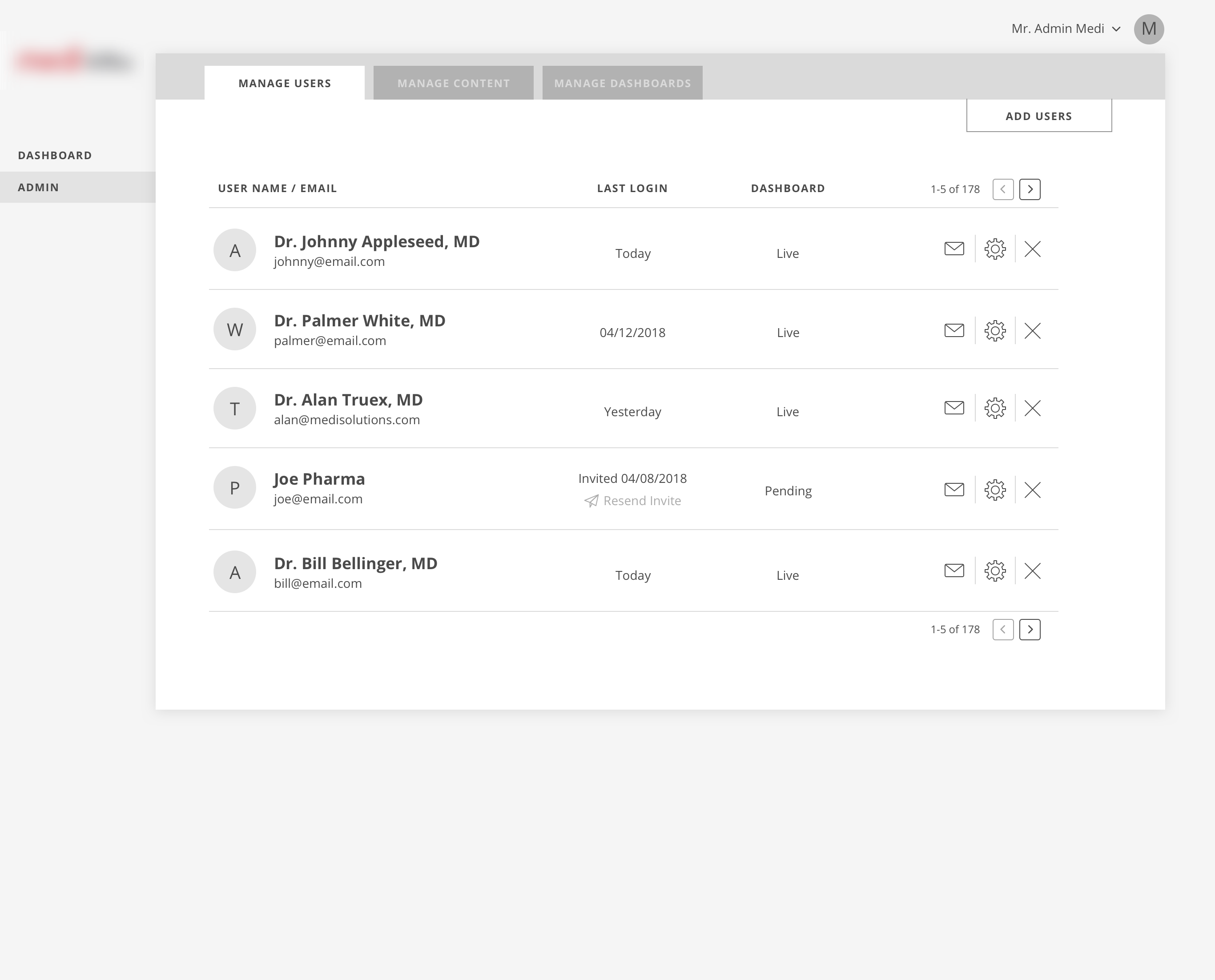Viewport: 1215px width, 980px height.
Task: Click the P avatar for Joe Pharma
Action: pyautogui.click(x=235, y=487)
